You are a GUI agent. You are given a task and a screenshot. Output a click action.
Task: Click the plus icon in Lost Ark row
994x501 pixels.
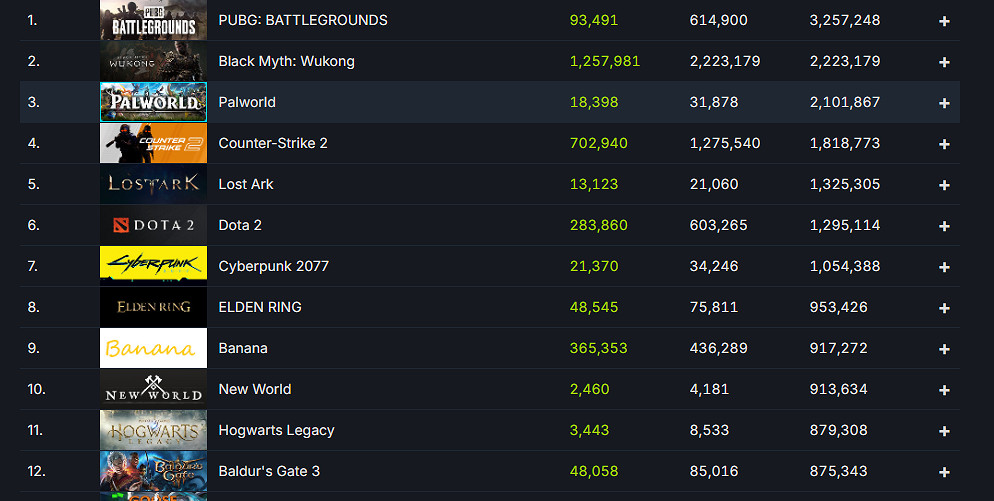point(944,185)
